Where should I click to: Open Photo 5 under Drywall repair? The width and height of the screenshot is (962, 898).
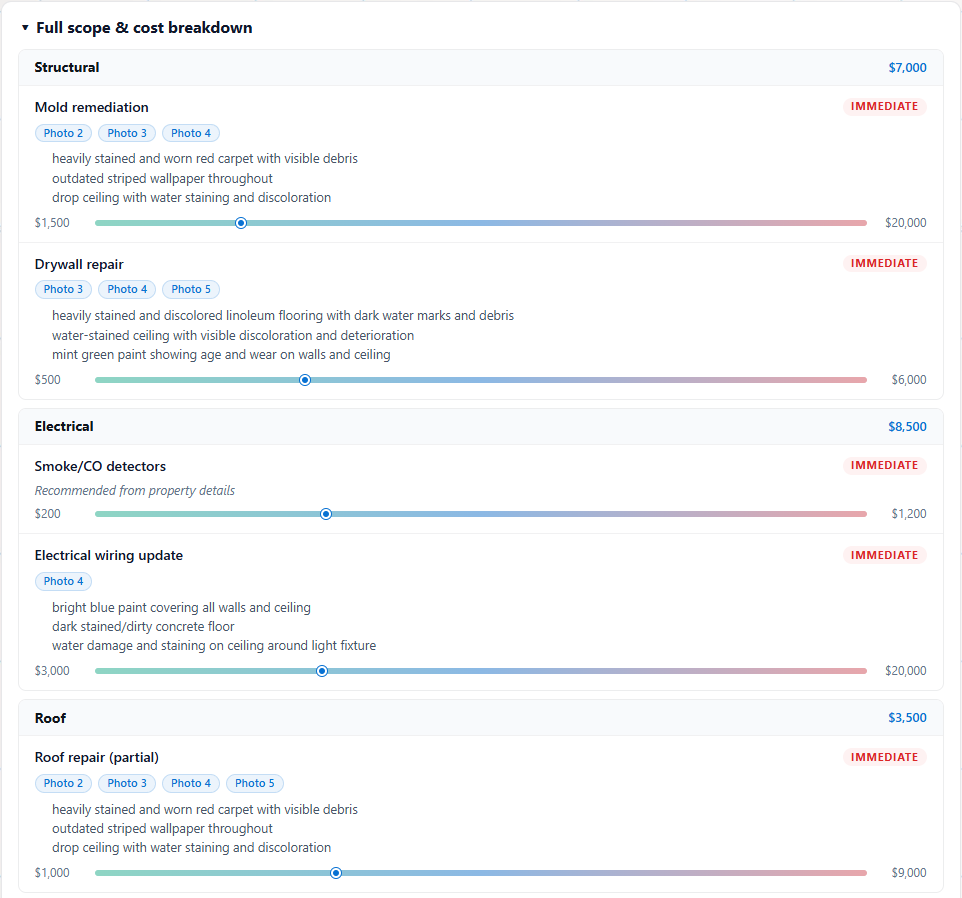191,289
